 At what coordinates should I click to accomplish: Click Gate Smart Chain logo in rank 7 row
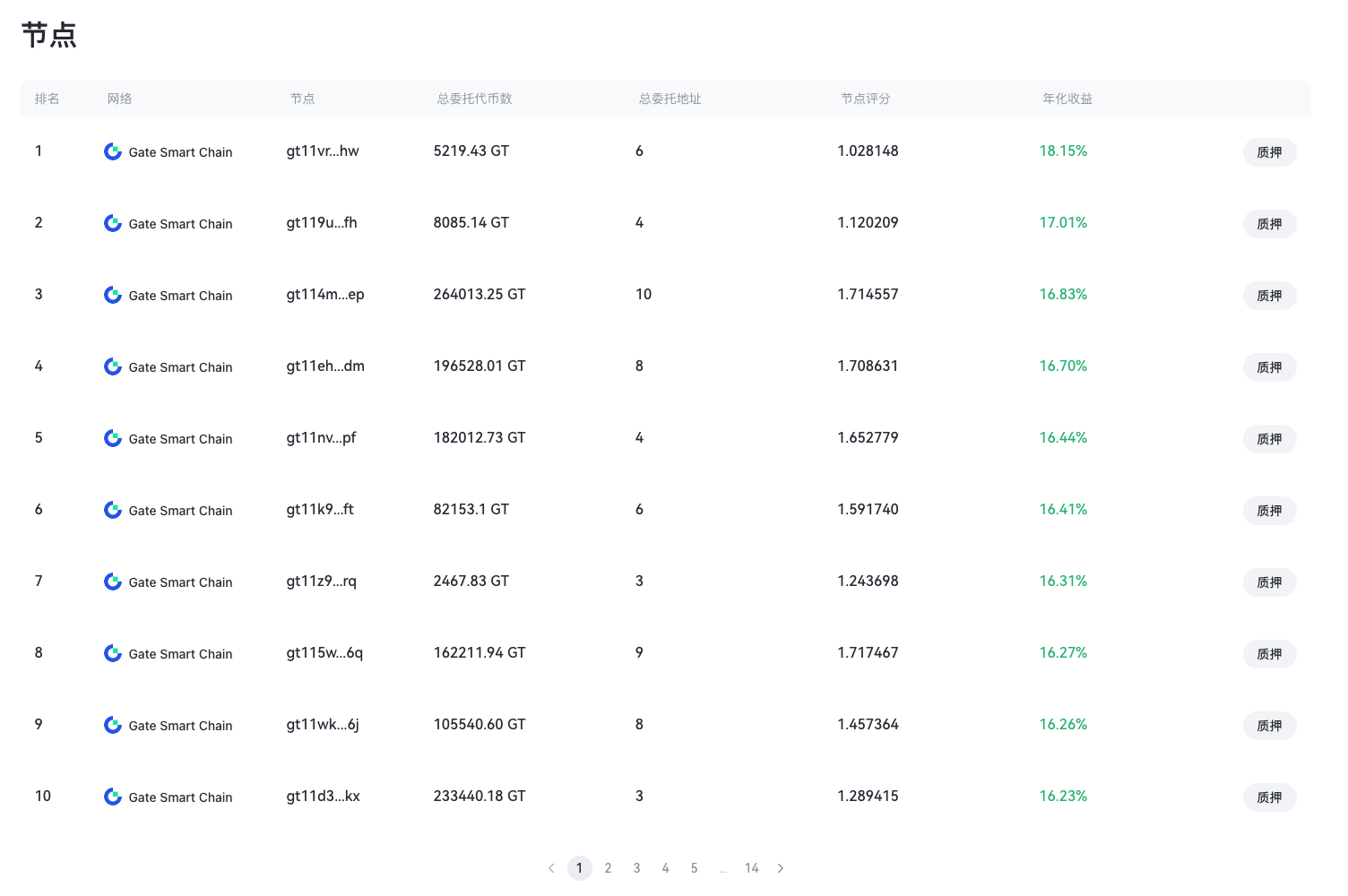(x=113, y=582)
